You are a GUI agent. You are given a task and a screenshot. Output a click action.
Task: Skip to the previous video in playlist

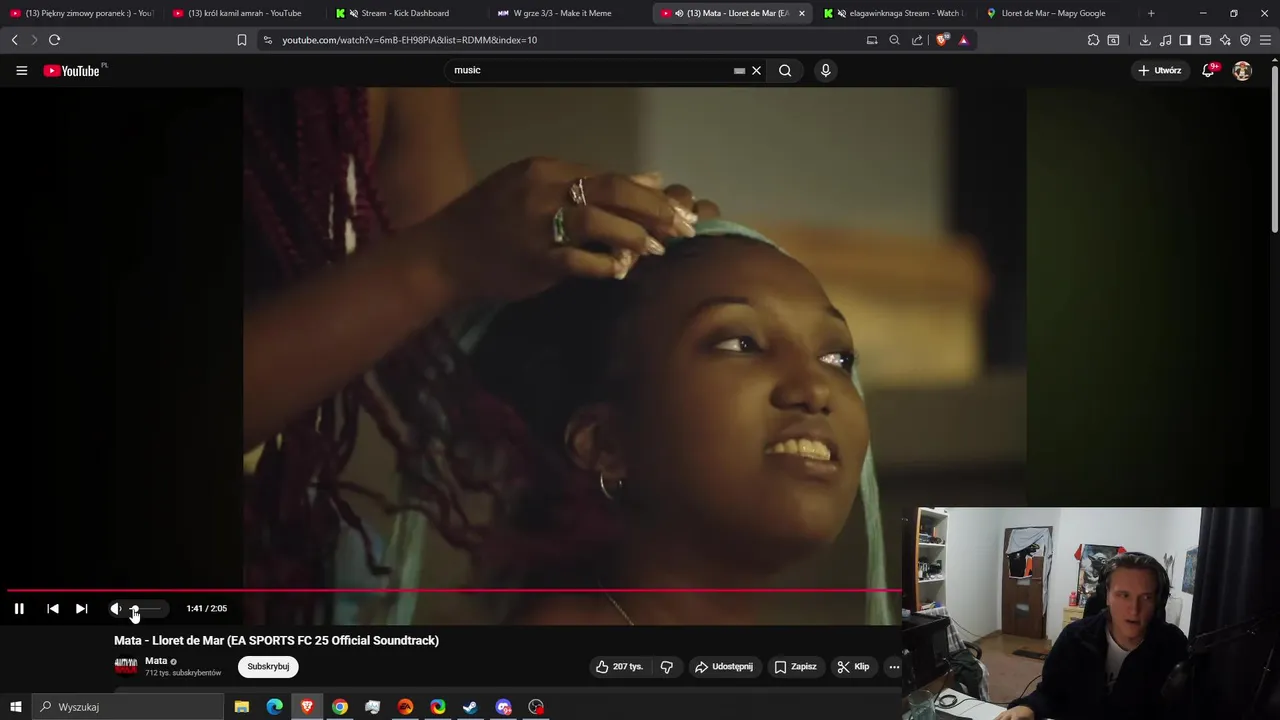point(53,608)
